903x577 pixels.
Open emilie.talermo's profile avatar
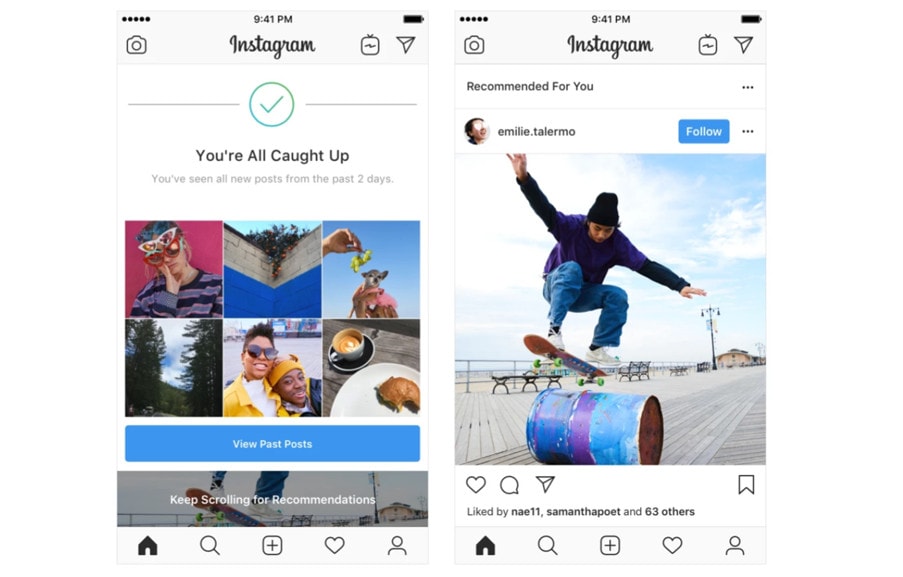(x=477, y=131)
